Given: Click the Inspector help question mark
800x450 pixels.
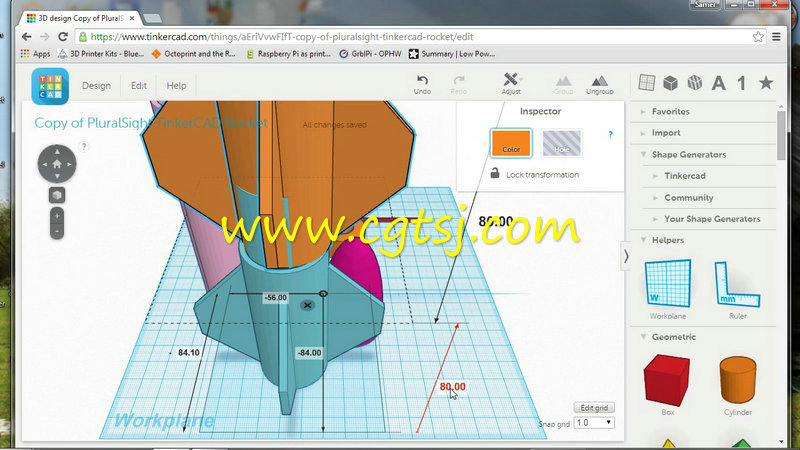Looking at the screenshot, I should [x=610, y=135].
